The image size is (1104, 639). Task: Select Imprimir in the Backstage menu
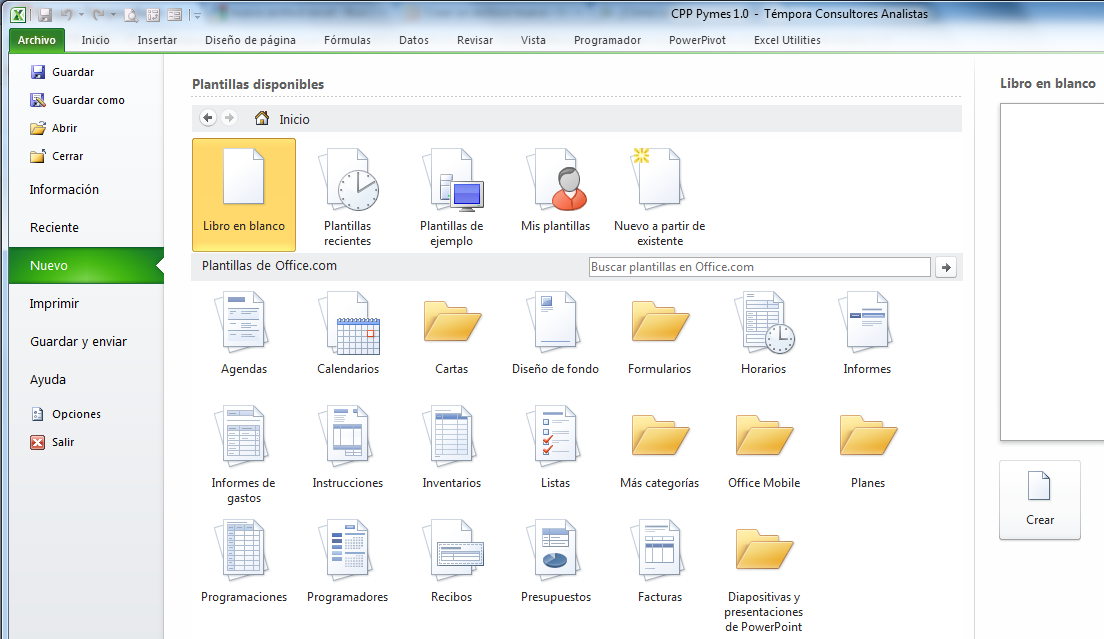point(54,304)
